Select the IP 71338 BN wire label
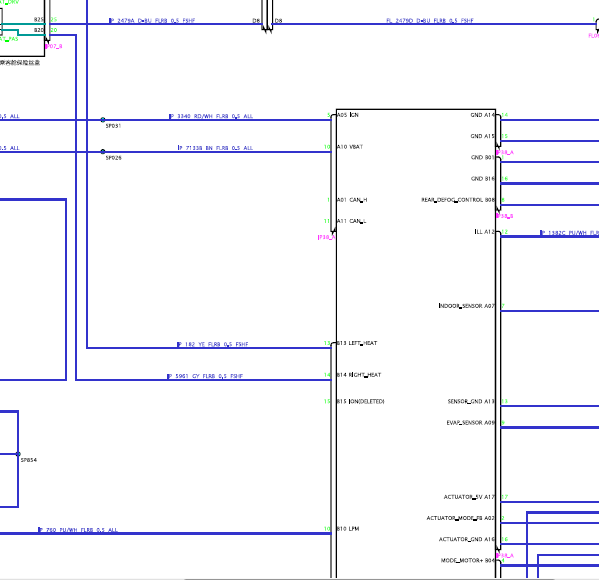Screen dimensions: 599x580 click(215, 148)
